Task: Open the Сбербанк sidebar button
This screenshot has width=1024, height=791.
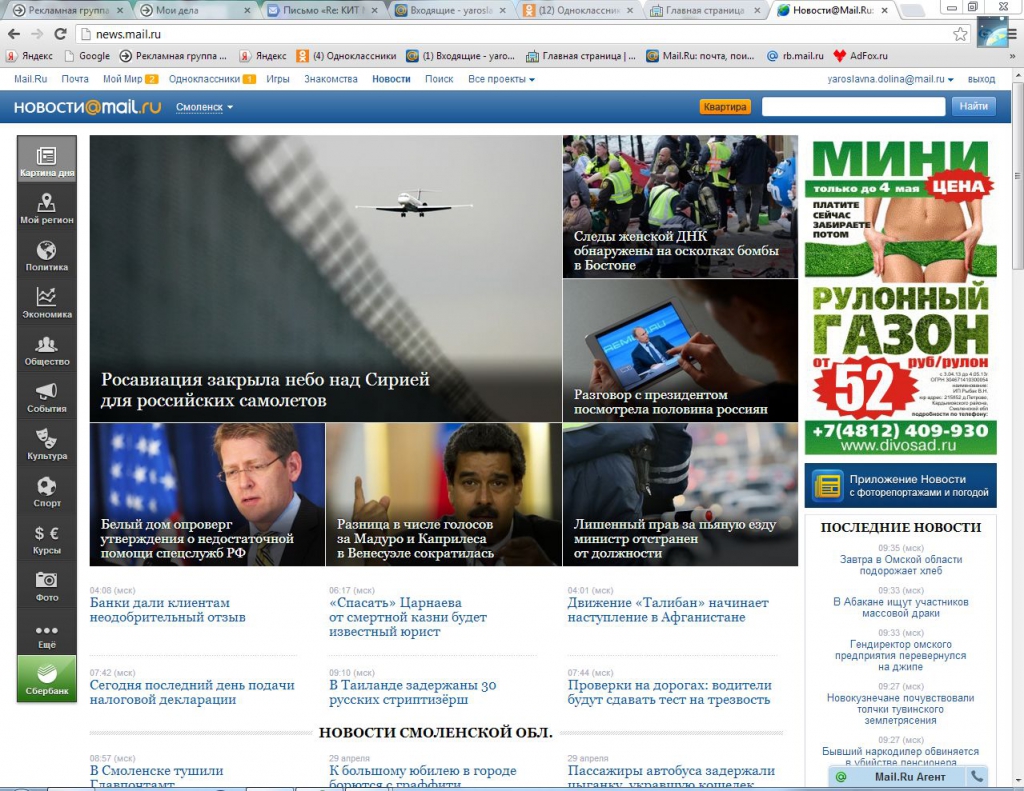Action: tap(46, 679)
